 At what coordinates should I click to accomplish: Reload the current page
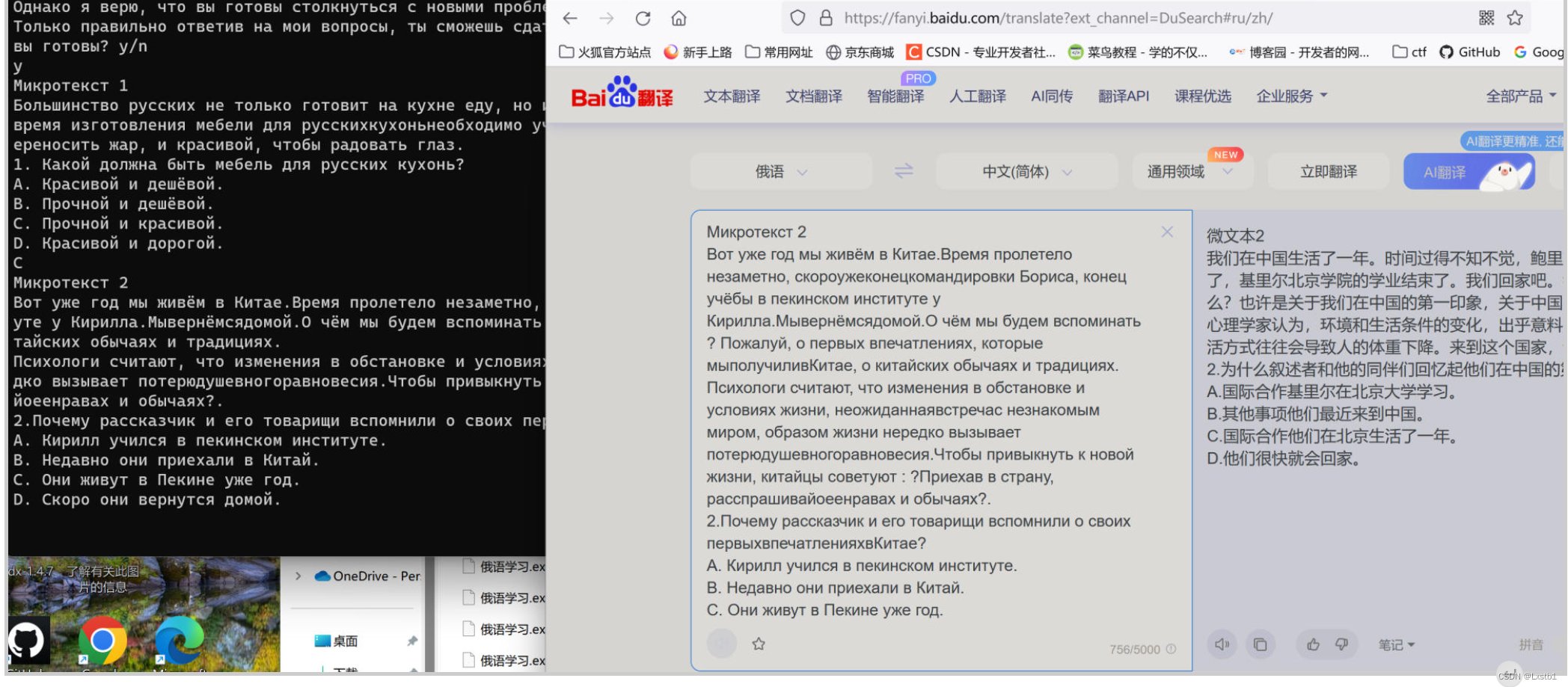click(x=643, y=18)
